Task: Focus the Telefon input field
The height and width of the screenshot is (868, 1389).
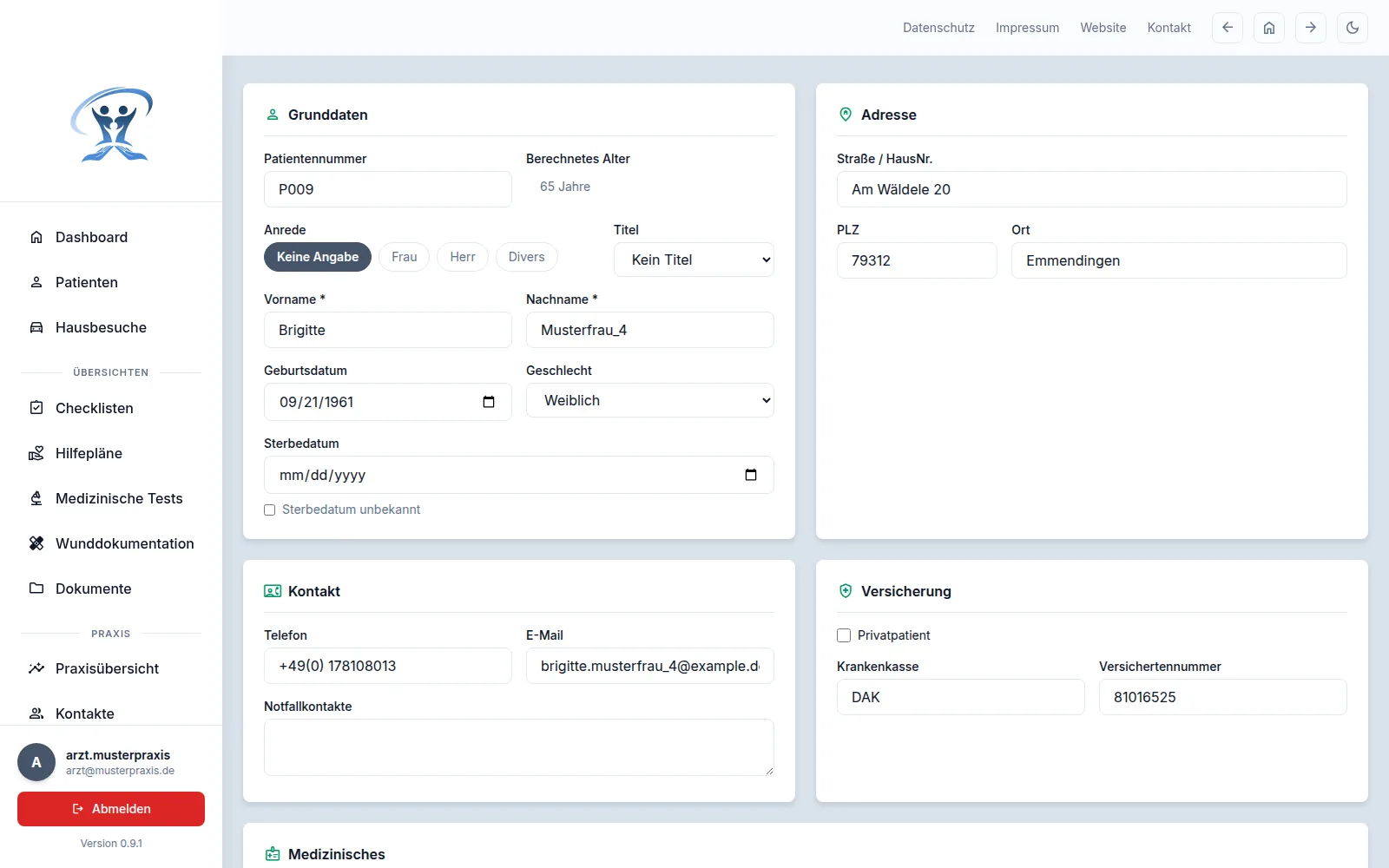Action: point(388,666)
